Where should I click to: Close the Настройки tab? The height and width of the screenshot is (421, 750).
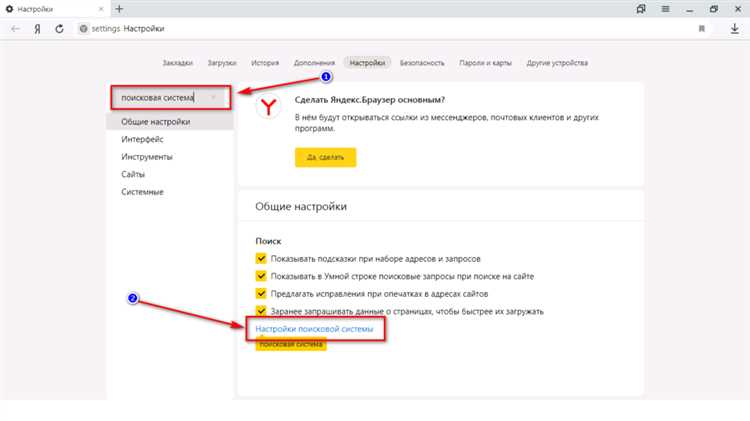[x=101, y=9]
